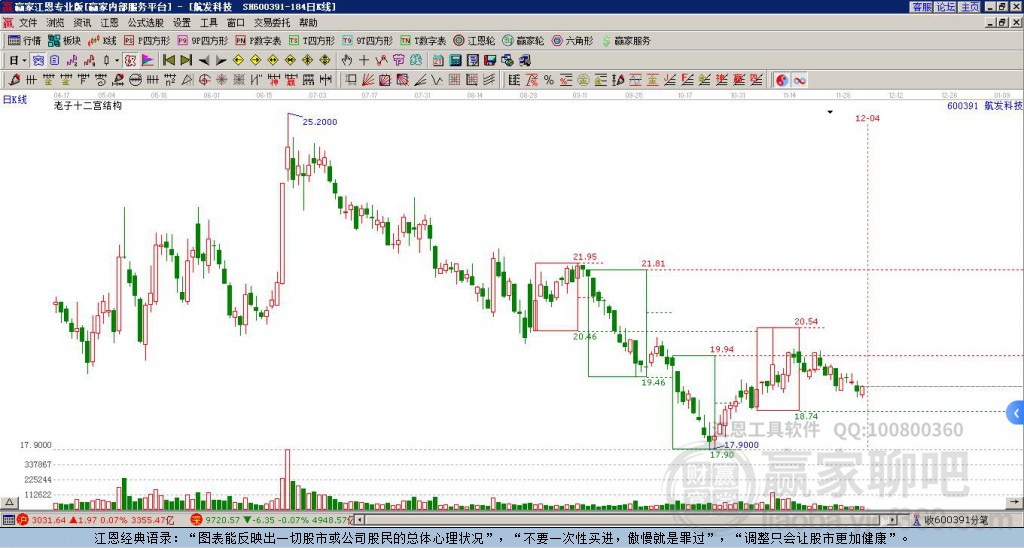Image resolution: width=1024 pixels, height=548 pixels.
Task: Open the calendar icon
Action: click(x=438, y=60)
